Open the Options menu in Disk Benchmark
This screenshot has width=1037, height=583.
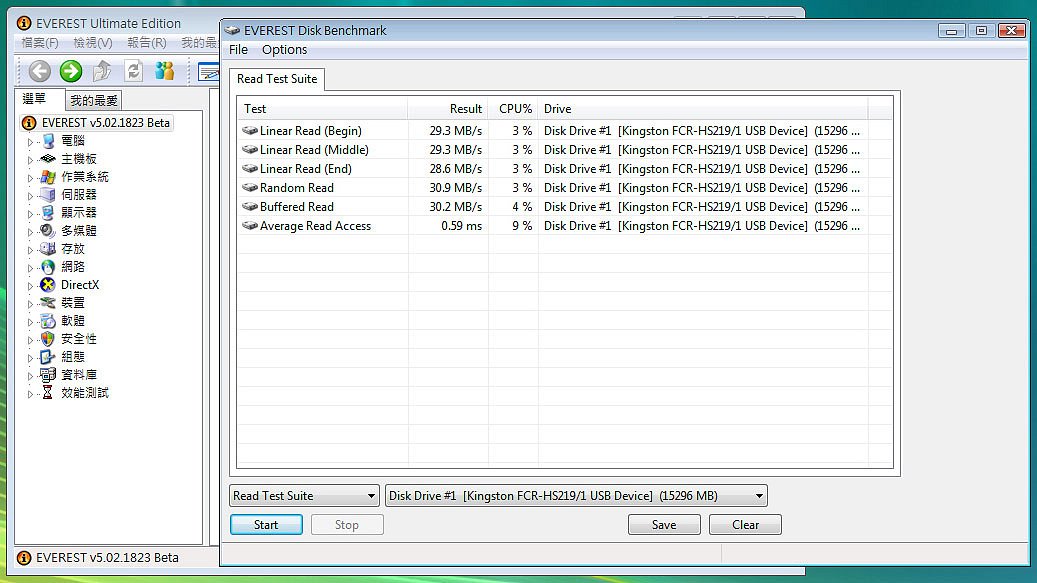coord(284,50)
